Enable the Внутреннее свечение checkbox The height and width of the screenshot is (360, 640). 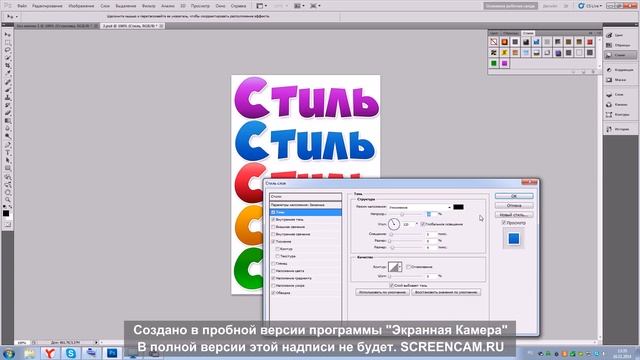[273, 234]
